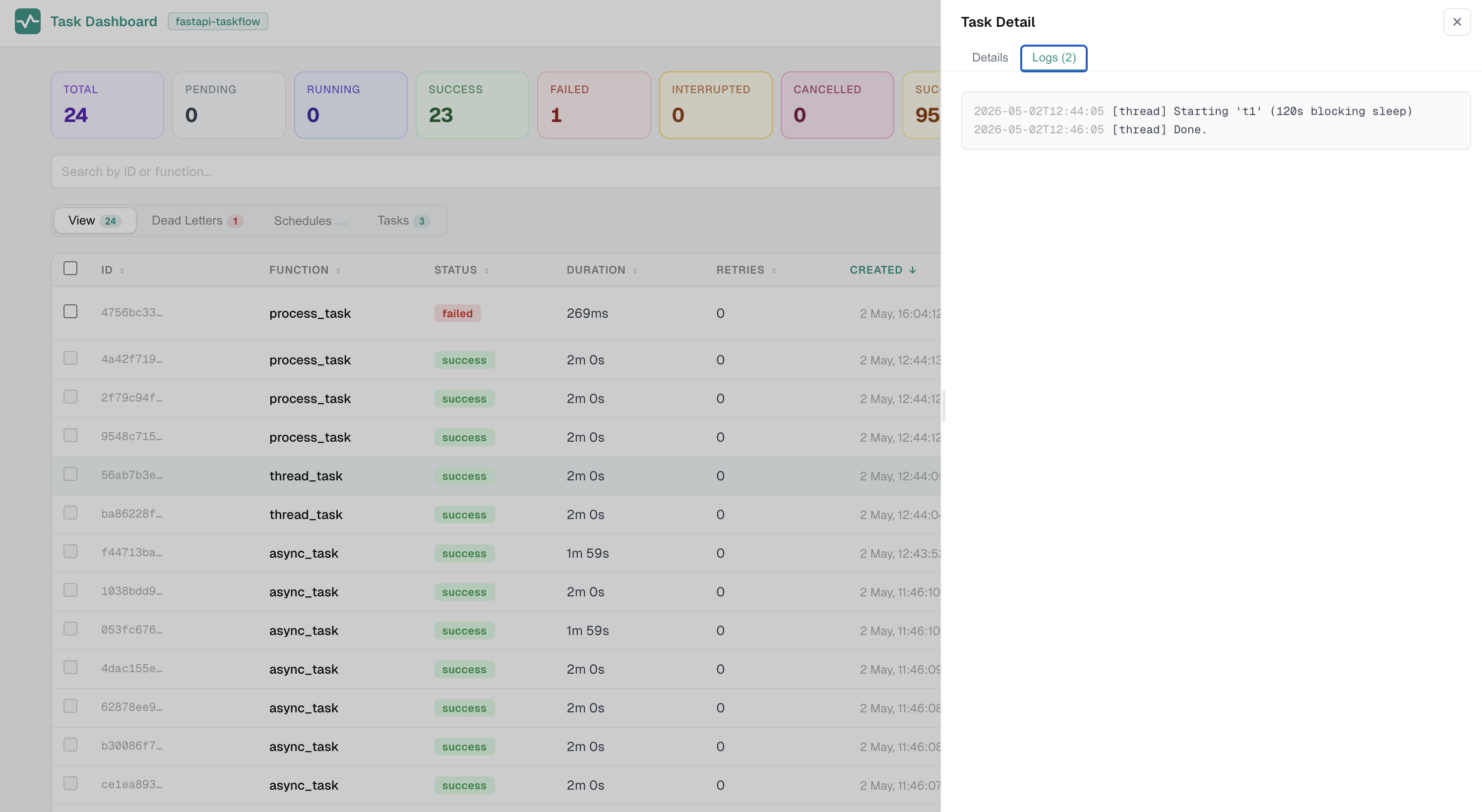
Task: Click the Cancelled 0 stat card
Action: point(837,105)
